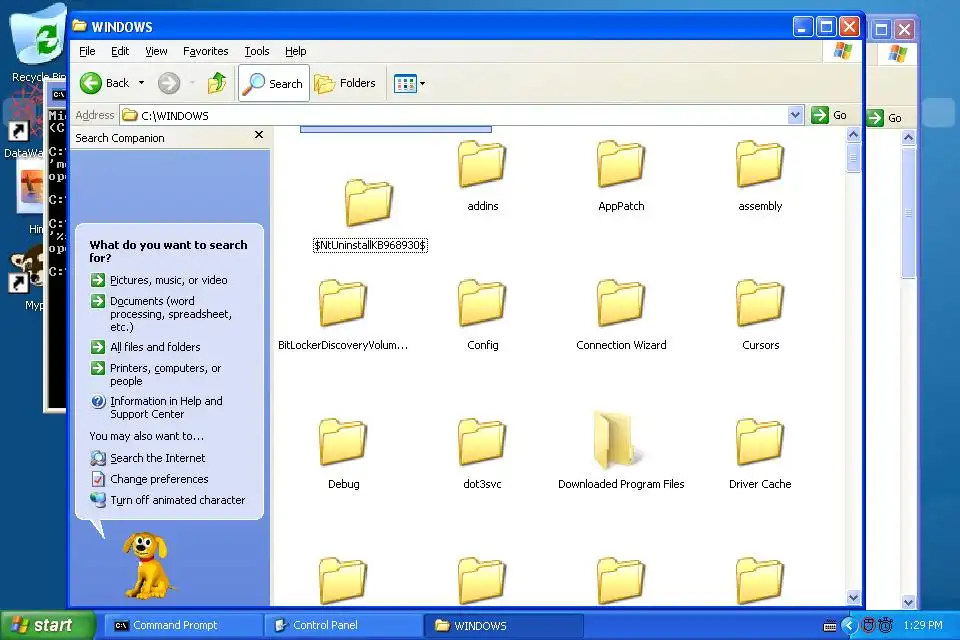Screen dimensions: 960x640
Task: Select the Cursors folder
Action: (760, 315)
